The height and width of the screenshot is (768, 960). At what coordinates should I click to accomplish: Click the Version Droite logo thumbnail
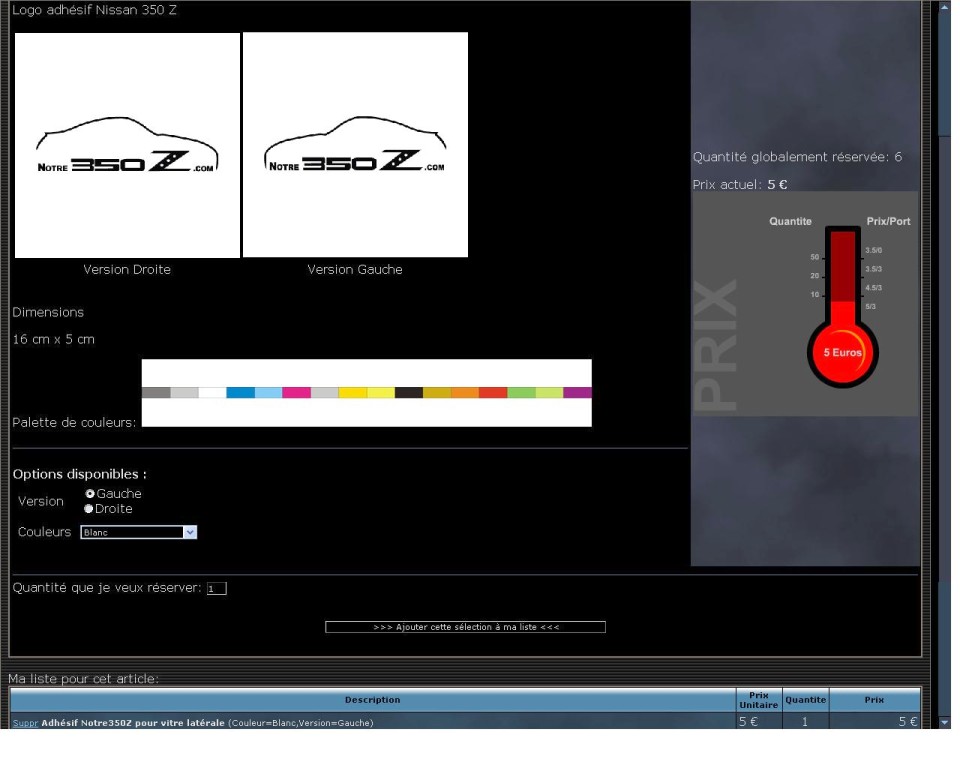pyautogui.click(x=127, y=146)
